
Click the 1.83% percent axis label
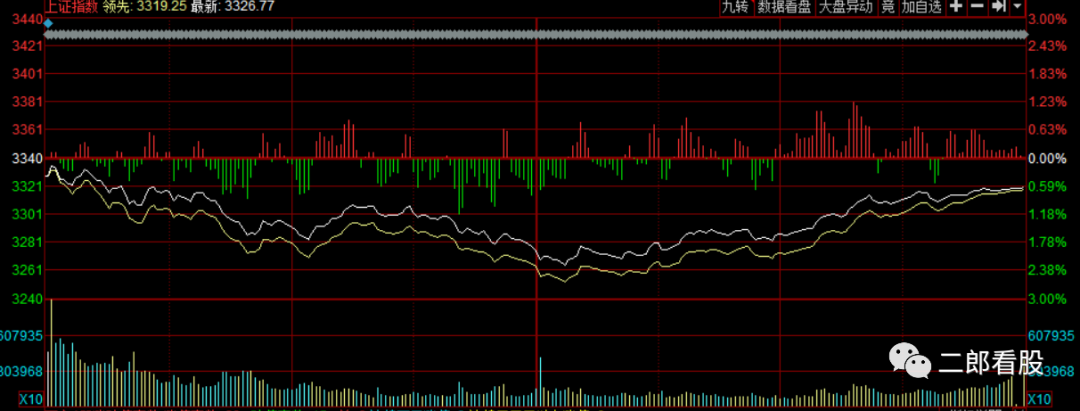click(1047, 74)
